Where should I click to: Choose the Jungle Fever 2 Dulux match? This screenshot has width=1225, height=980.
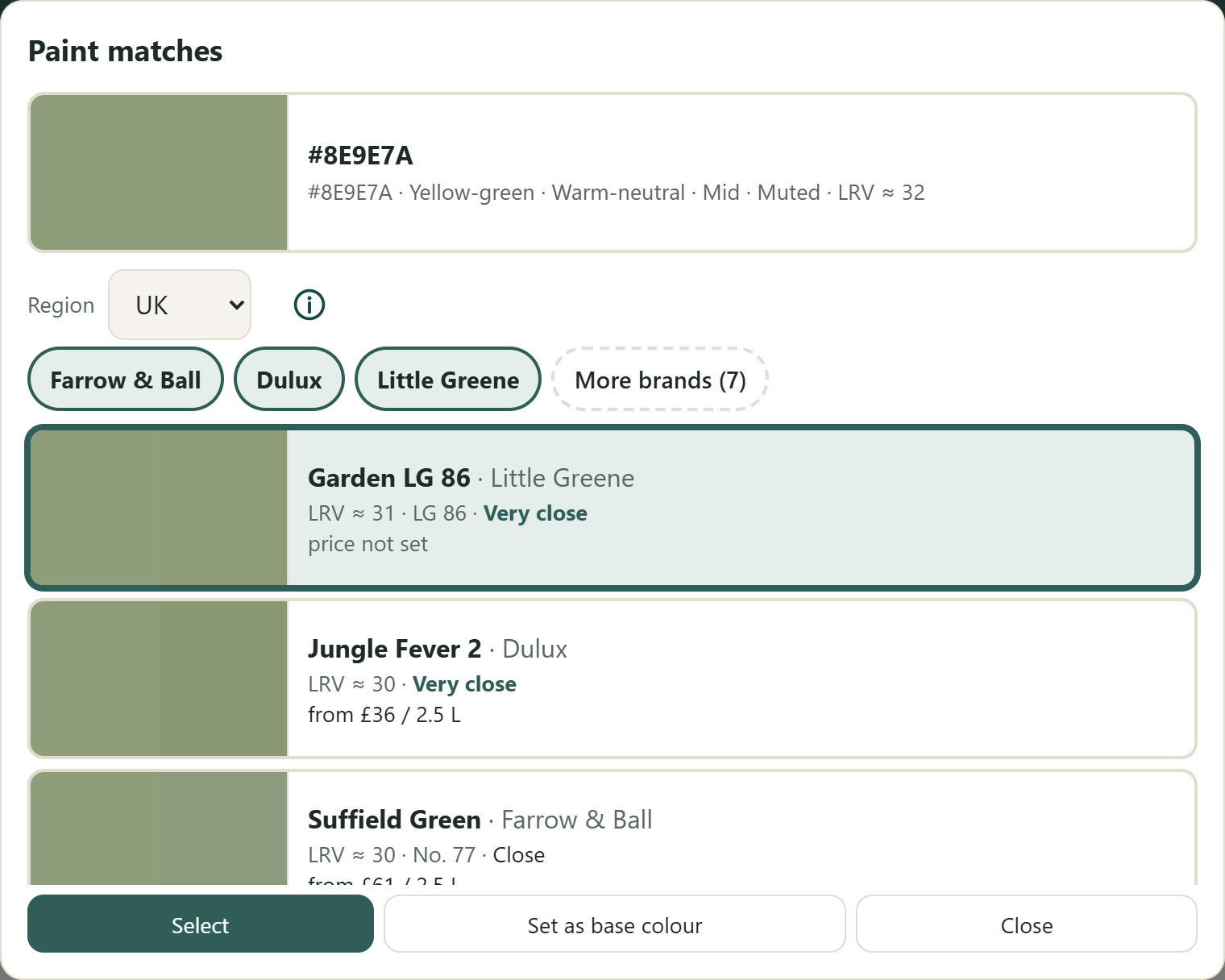click(x=612, y=679)
